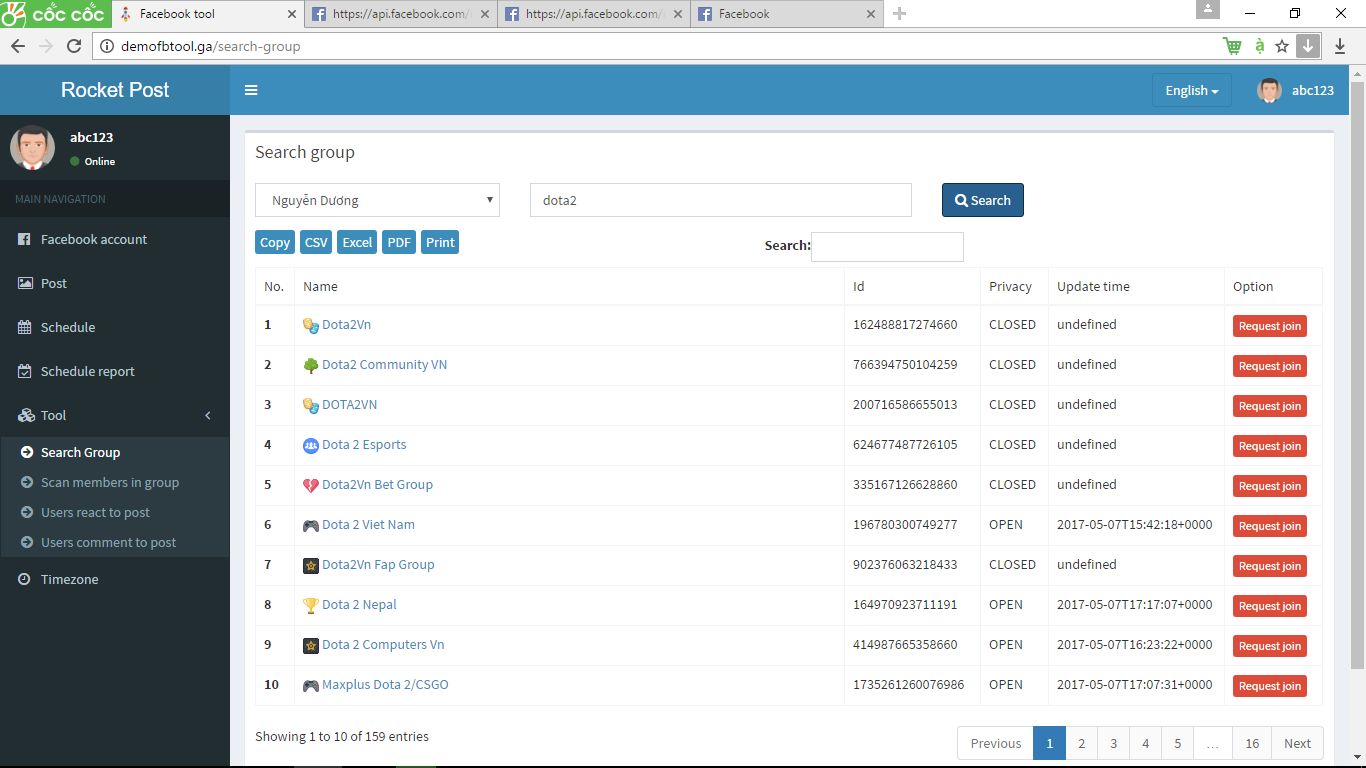Image resolution: width=1366 pixels, height=768 pixels.
Task: Click the Cốc Cốc download arrow icon
Action: pos(1308,46)
